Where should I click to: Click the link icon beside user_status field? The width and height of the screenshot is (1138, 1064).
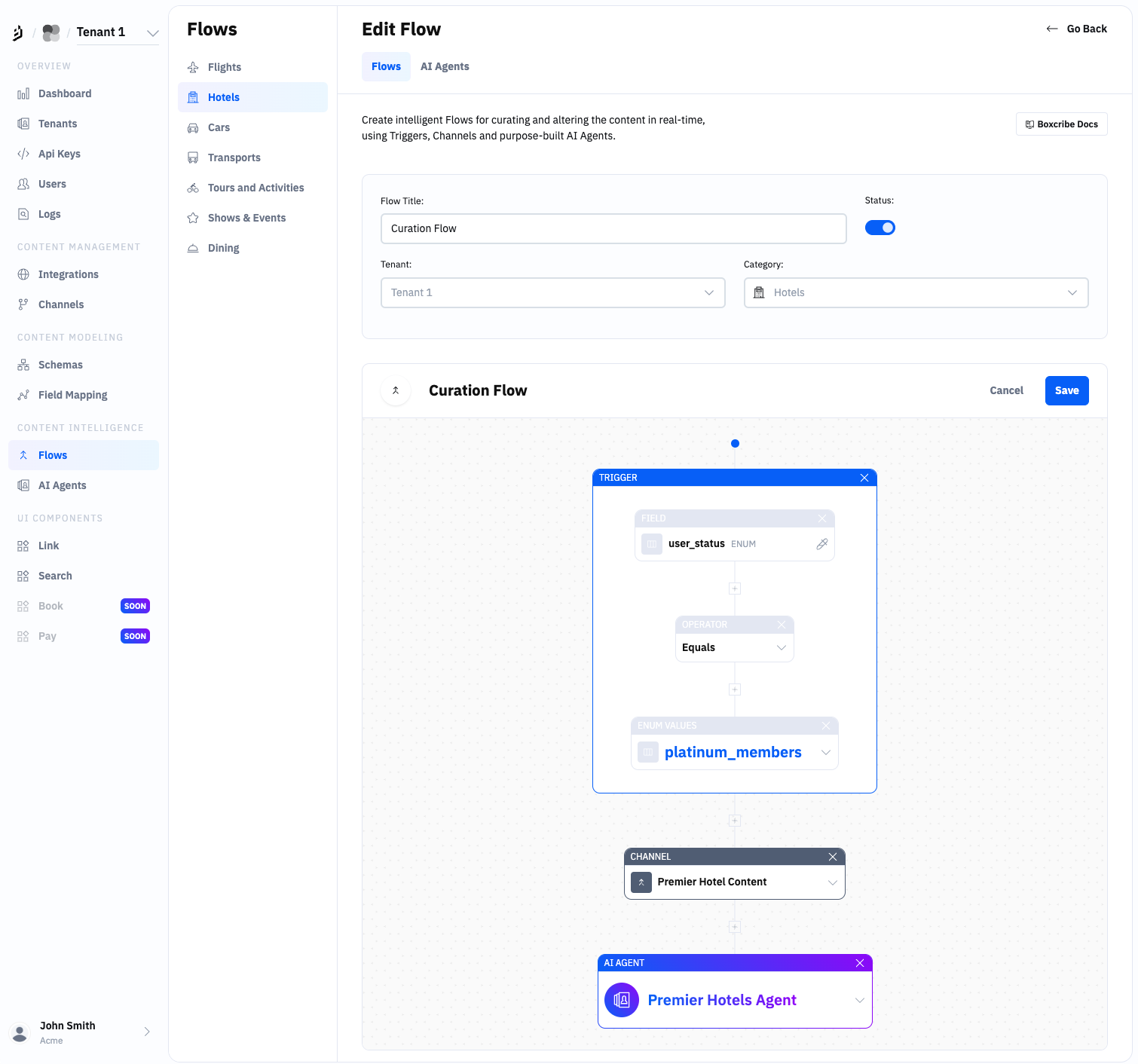point(821,544)
